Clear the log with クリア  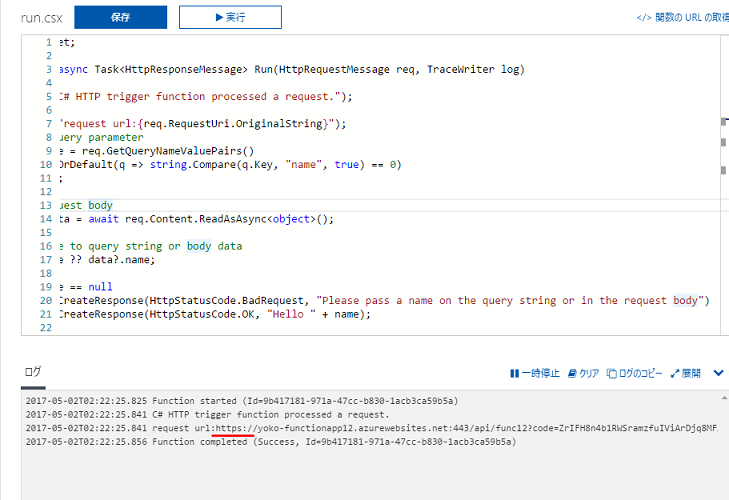pyautogui.click(x=583, y=373)
